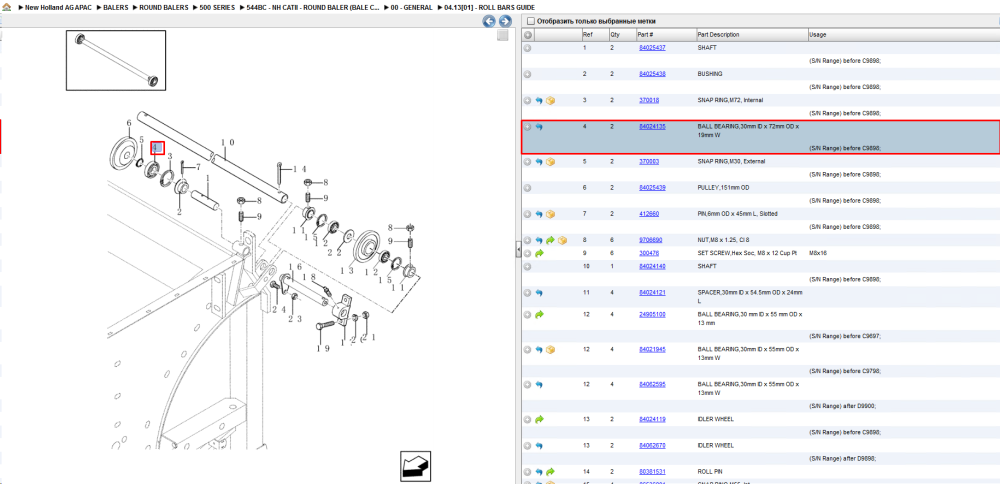Open 500 SERIES breadcrumb
Screen dimensions: 1000x484
[x=217, y=7]
